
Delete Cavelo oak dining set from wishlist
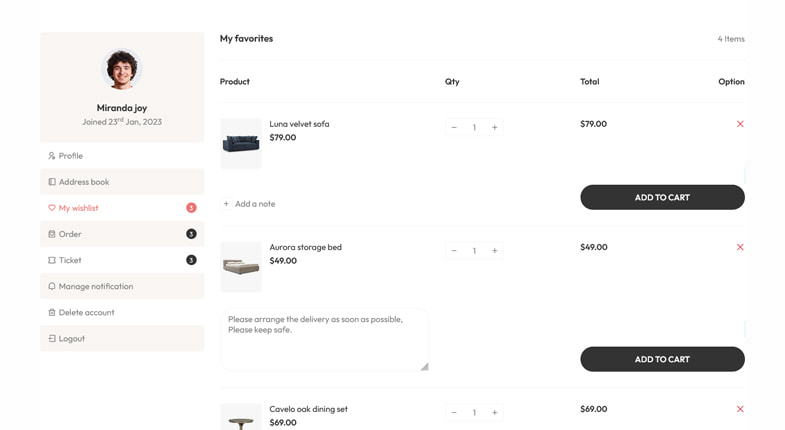(x=740, y=409)
